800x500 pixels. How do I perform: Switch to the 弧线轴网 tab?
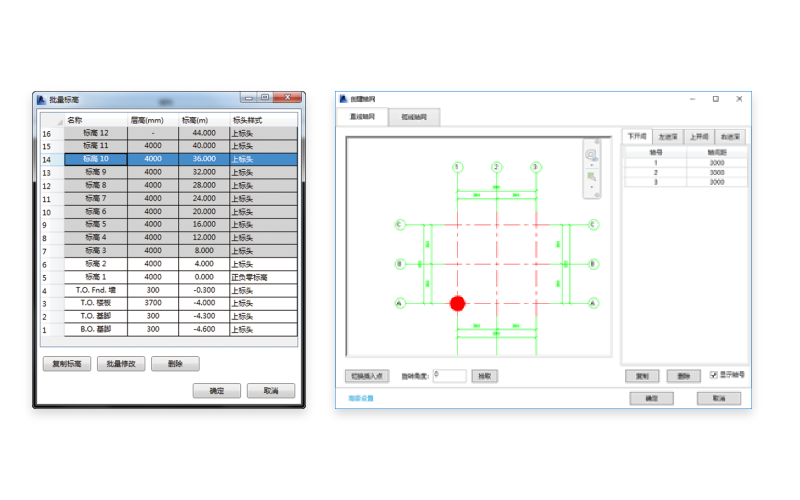tap(414, 117)
